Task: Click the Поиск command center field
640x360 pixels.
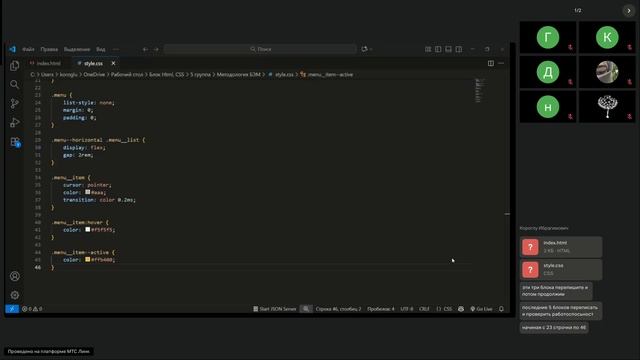Action: (x=260, y=49)
